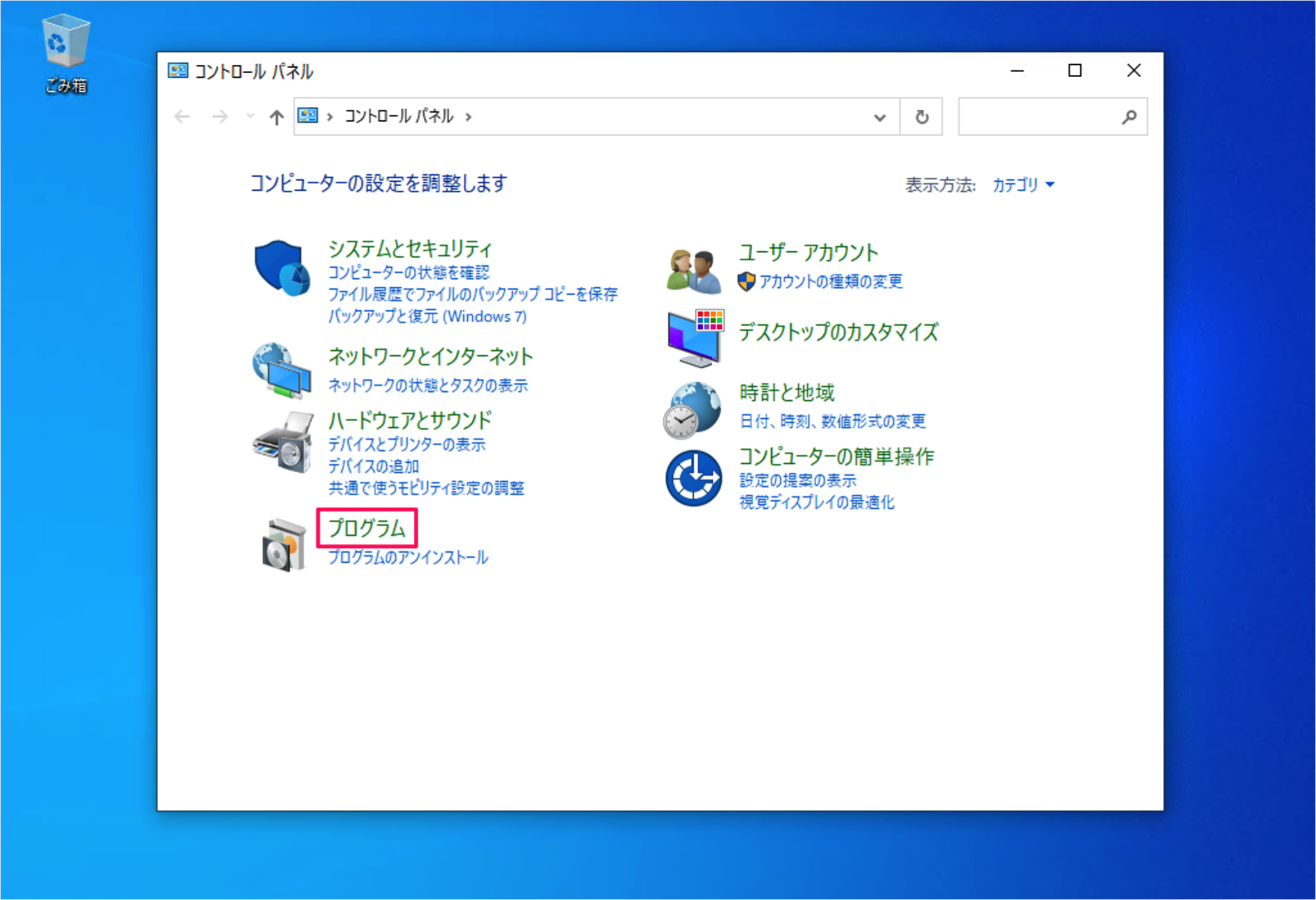
Task: Click the コンピューターの簡単操作 icon
Action: tap(694, 477)
